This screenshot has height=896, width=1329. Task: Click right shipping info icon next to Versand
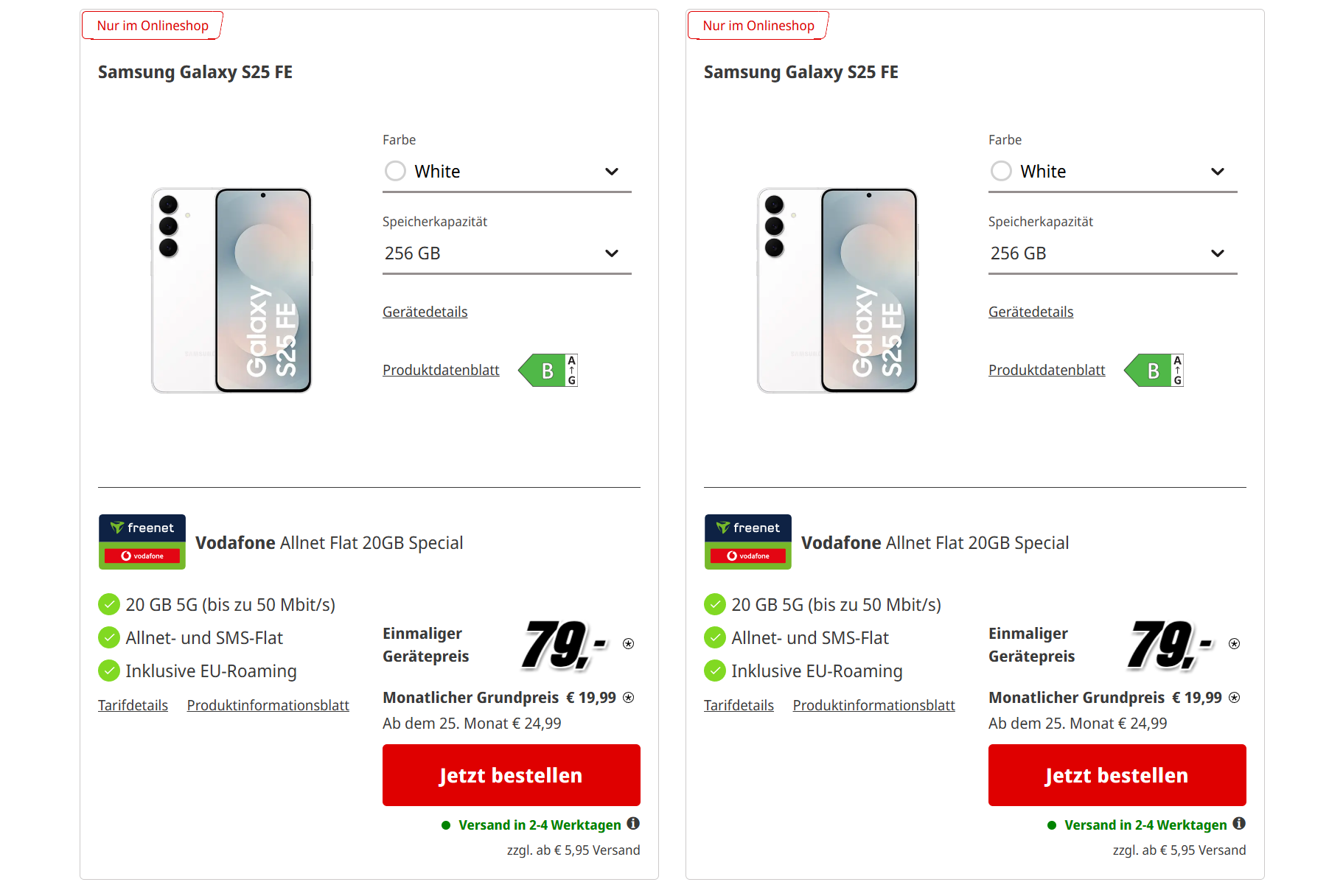pyautogui.click(x=1239, y=824)
